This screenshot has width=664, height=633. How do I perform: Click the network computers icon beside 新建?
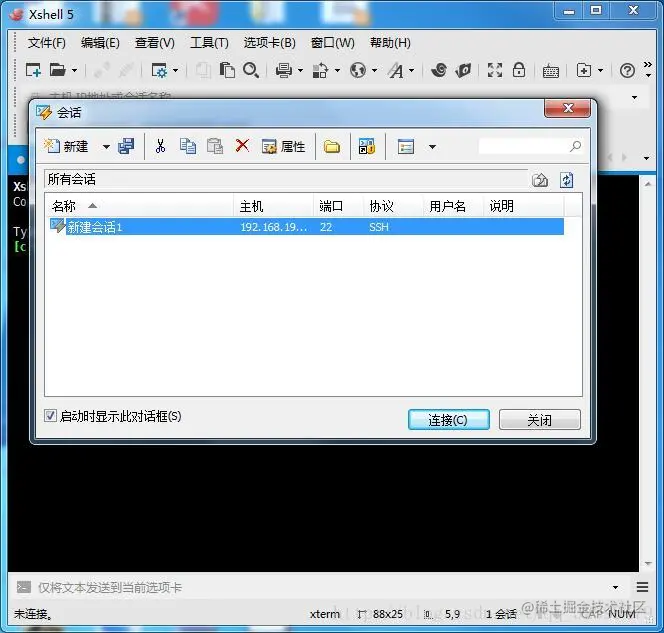pyautogui.click(x=126, y=147)
